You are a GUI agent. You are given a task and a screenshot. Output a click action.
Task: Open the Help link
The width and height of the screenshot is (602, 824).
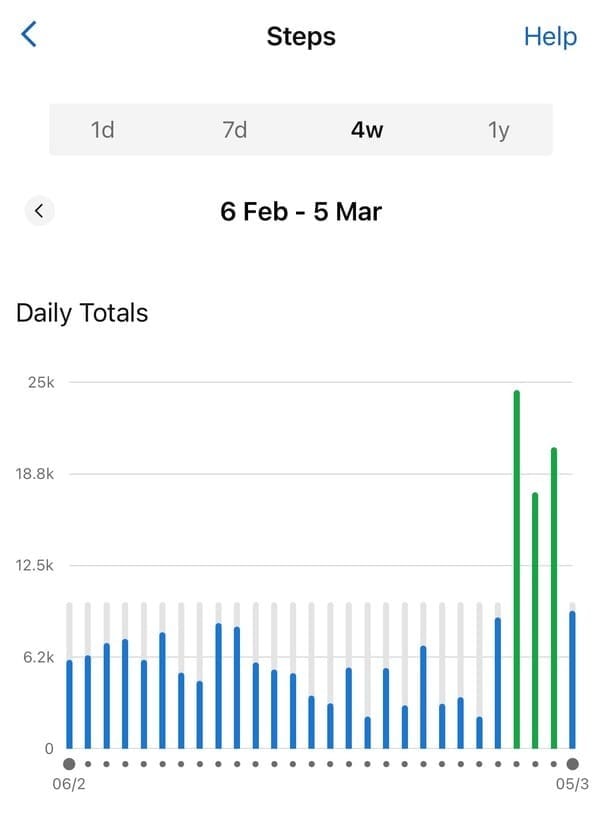point(550,37)
